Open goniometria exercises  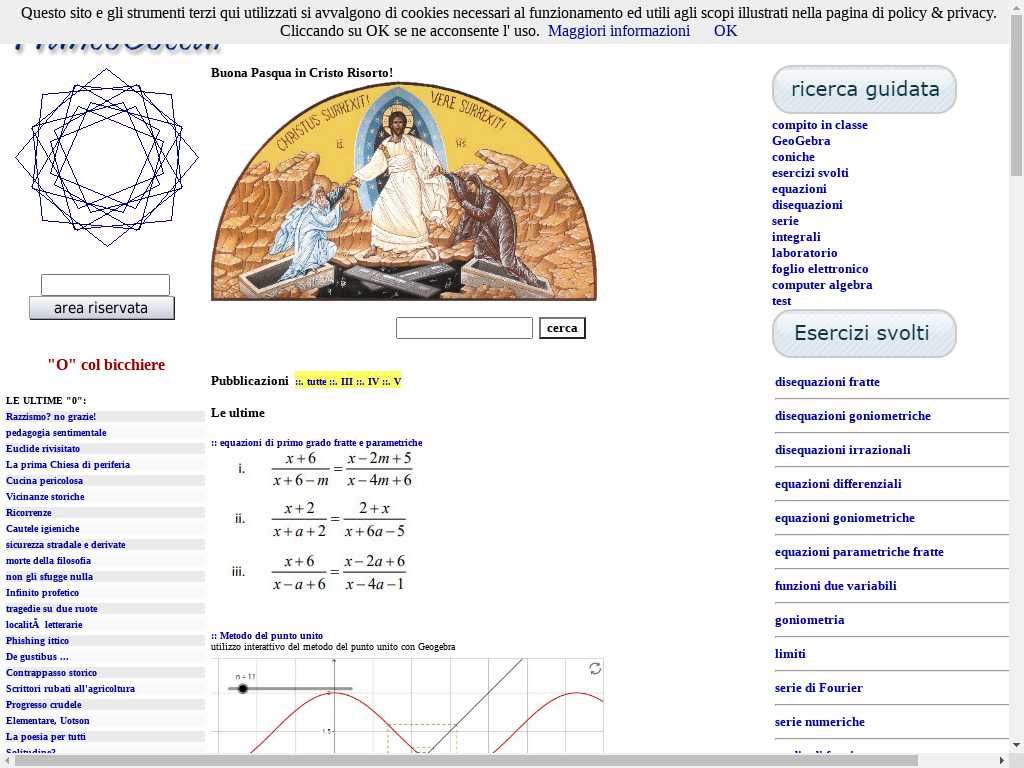(809, 620)
